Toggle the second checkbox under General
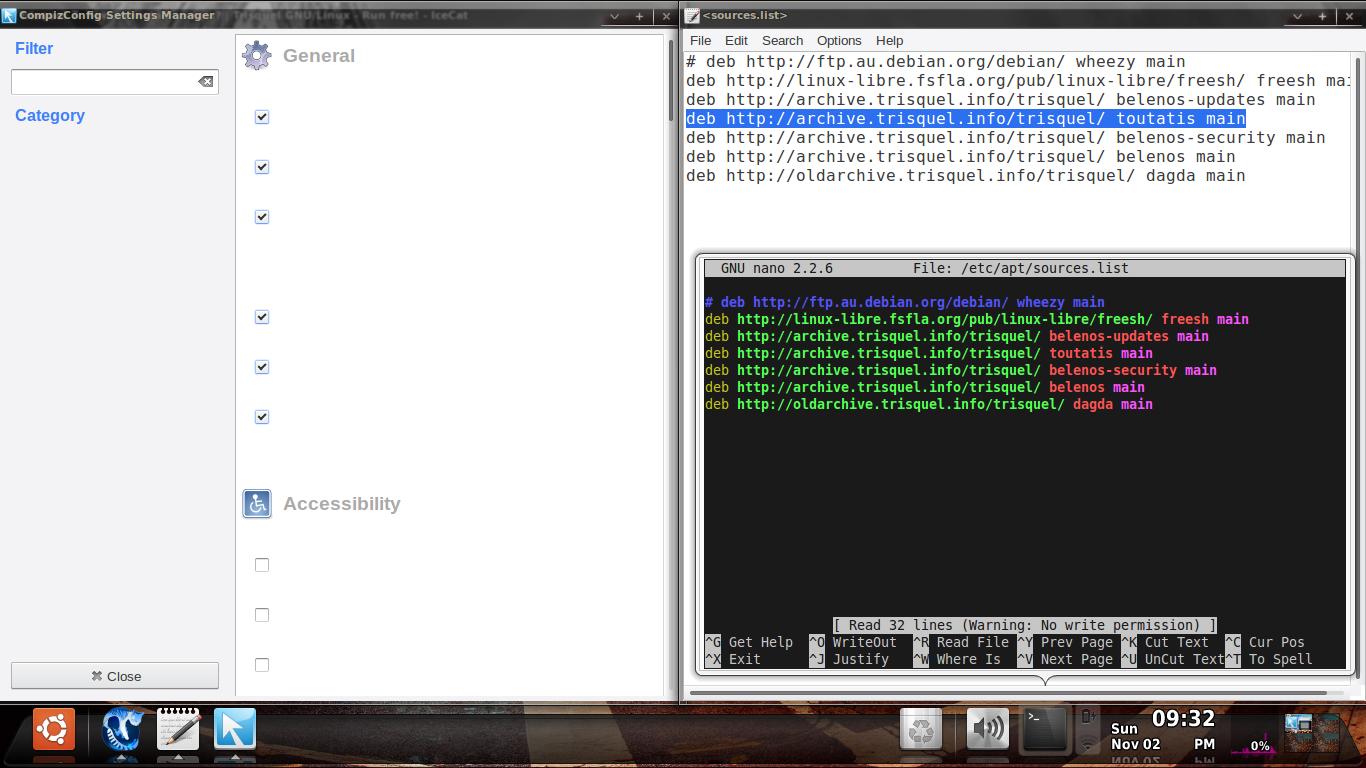1366x768 pixels. pyautogui.click(x=262, y=167)
